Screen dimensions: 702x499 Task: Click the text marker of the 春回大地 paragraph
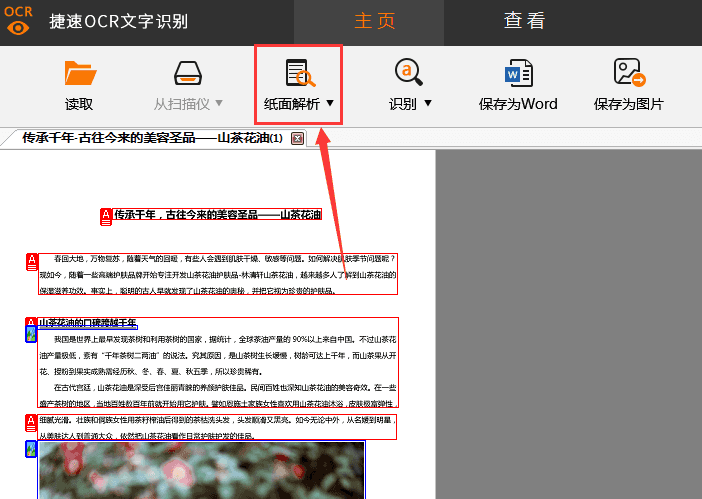click(31, 262)
